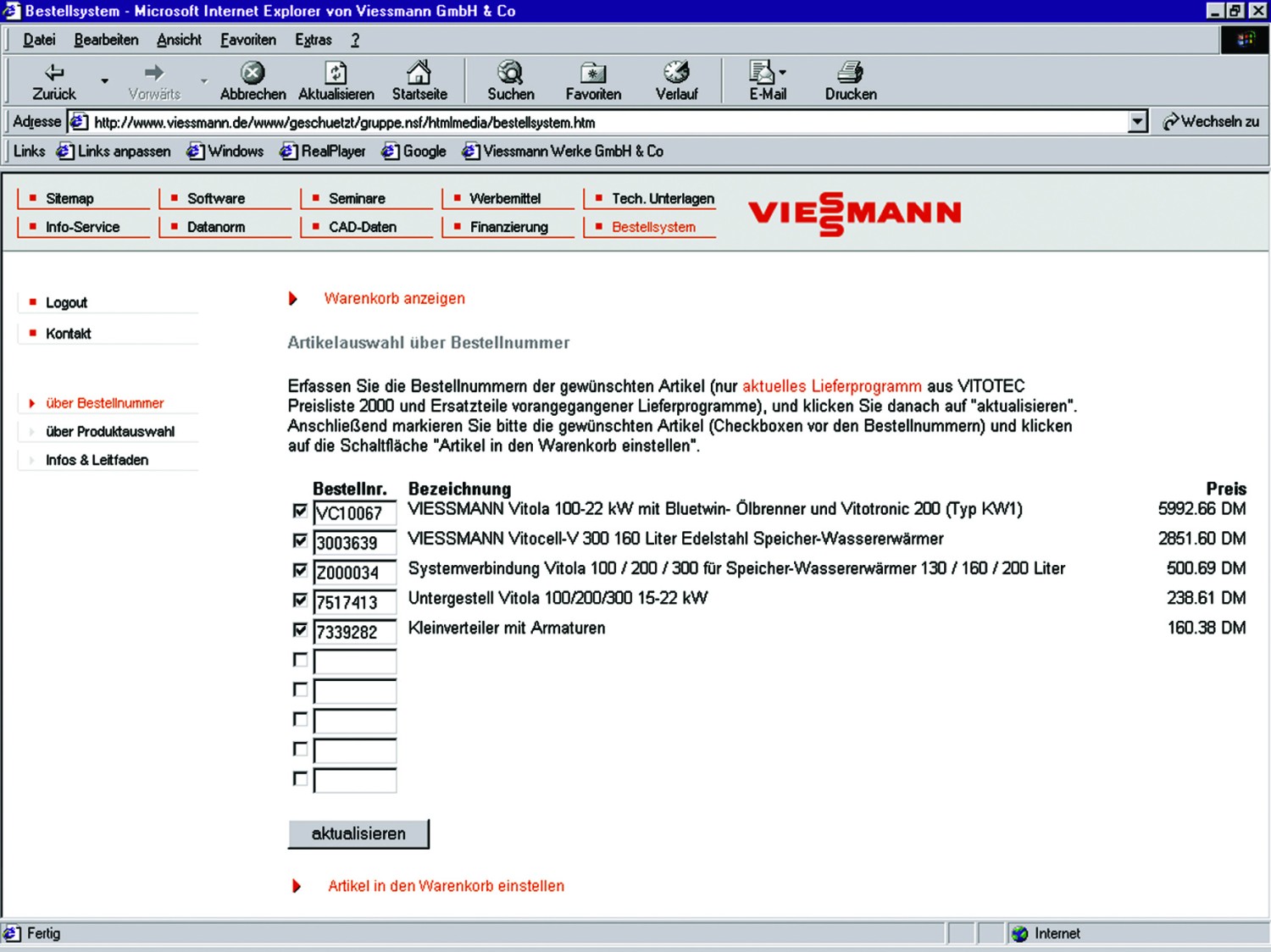Click the 7517413 order number field
Viewport: 1271px width, 952px height.
tap(355, 602)
